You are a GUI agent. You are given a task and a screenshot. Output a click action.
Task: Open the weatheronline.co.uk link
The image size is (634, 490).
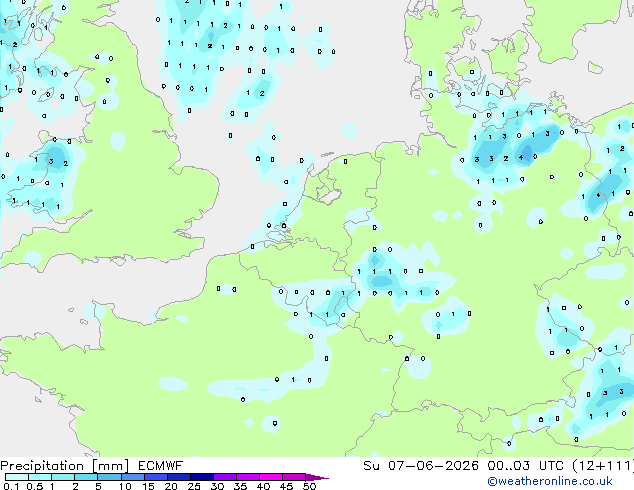(550, 481)
